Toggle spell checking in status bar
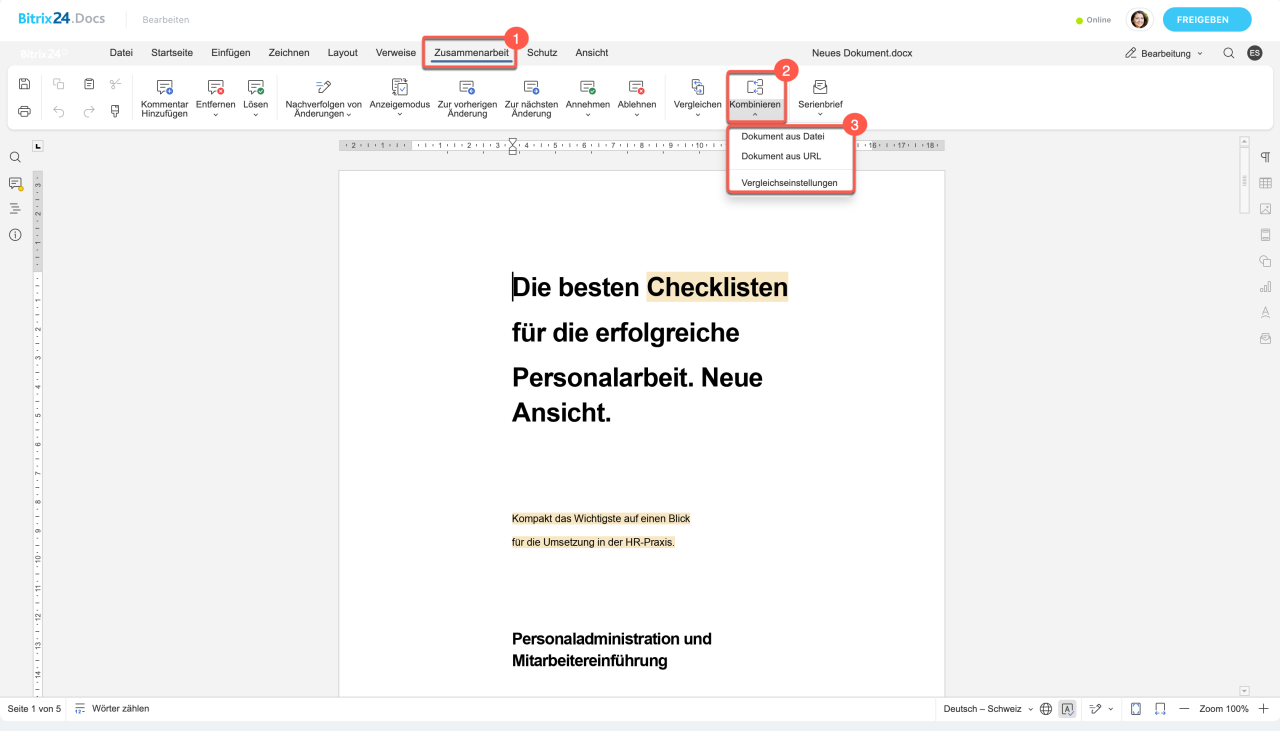 tap(1067, 709)
